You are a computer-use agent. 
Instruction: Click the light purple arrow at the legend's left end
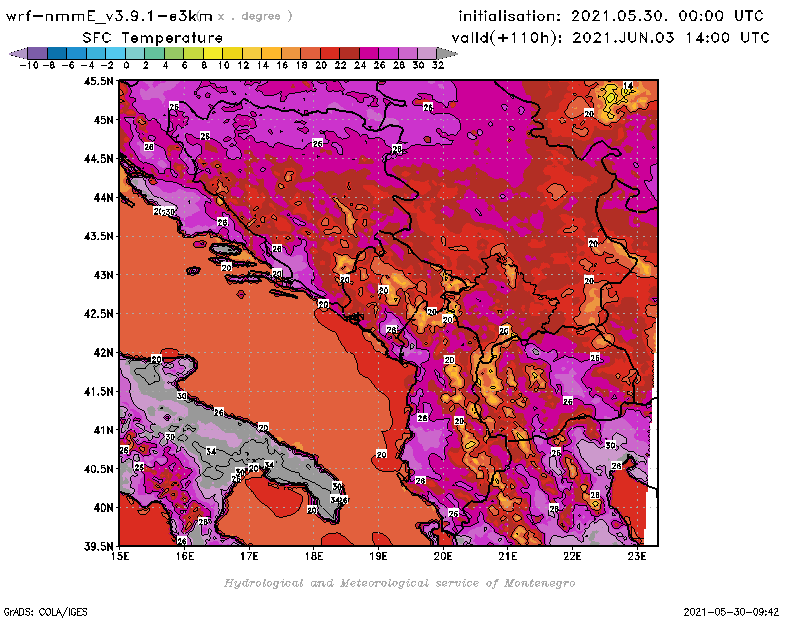click(x=19, y=53)
